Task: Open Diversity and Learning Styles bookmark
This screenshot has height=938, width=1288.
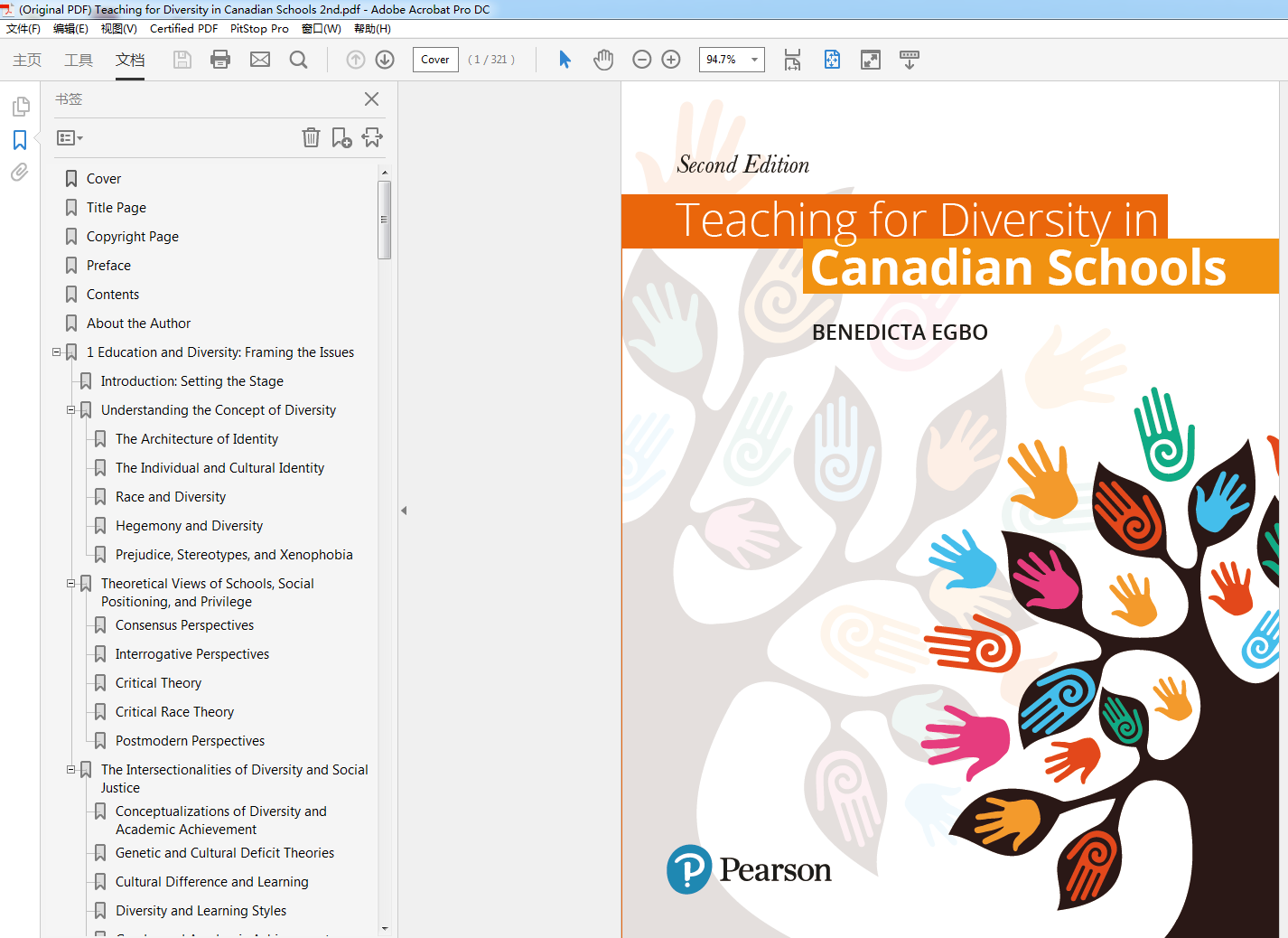Action: click(201, 911)
